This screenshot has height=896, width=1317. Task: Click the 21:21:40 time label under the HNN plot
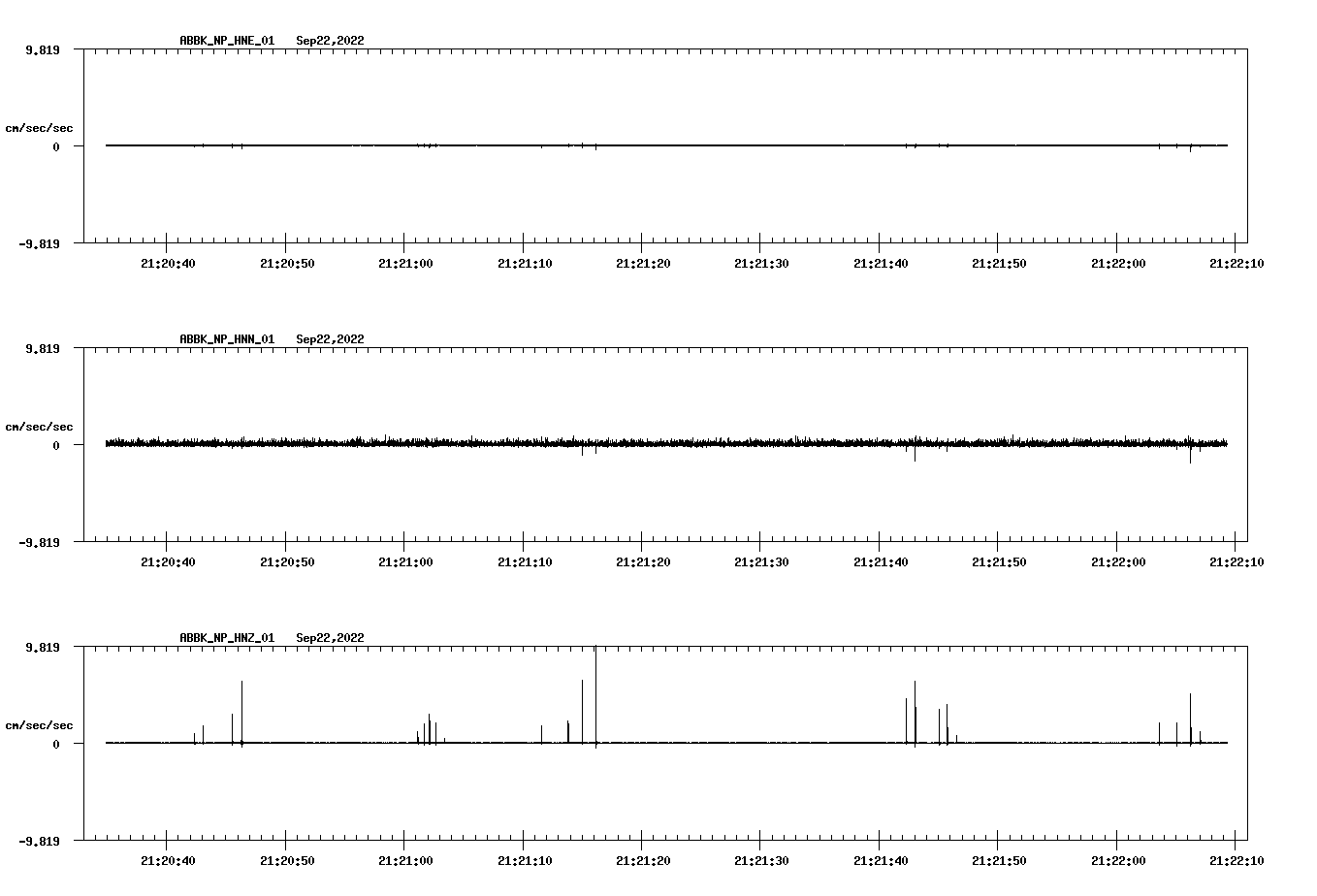(x=881, y=561)
